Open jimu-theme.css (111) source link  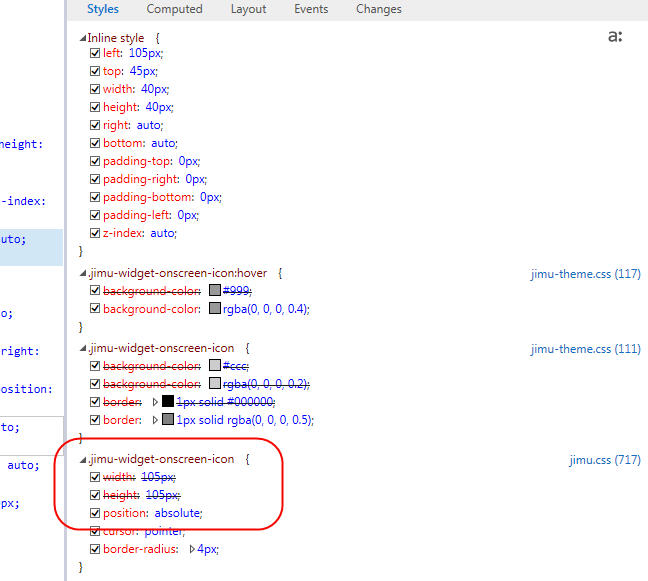(x=586, y=349)
